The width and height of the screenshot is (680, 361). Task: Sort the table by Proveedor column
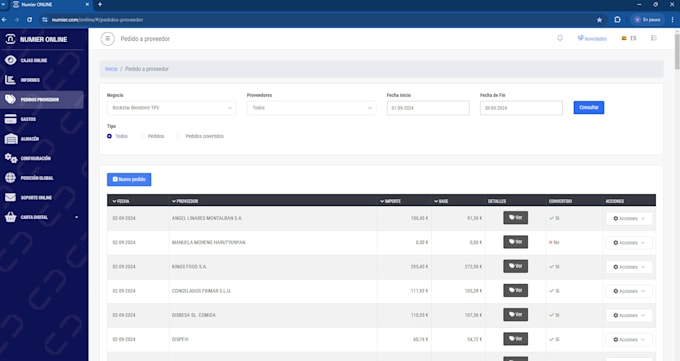(185, 201)
